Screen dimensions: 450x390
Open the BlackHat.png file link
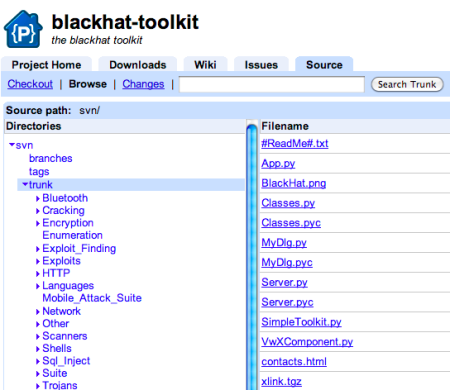(x=293, y=183)
